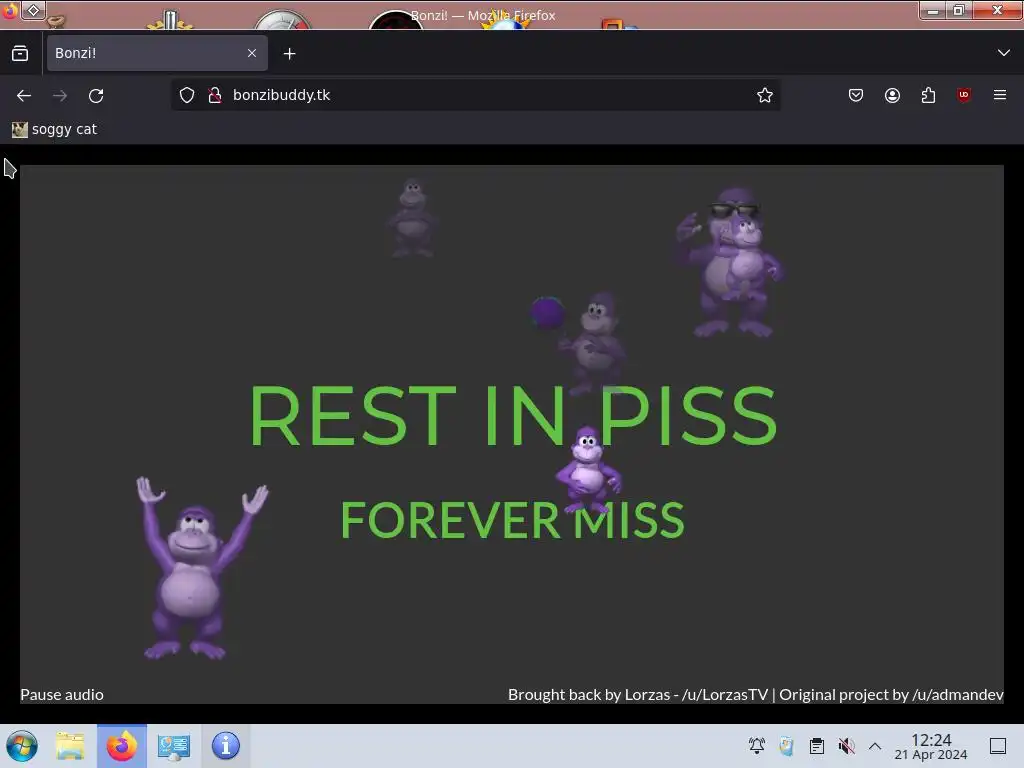The height and width of the screenshot is (768, 1024).
Task: Open the soggy cat bookmark
Action: point(54,129)
